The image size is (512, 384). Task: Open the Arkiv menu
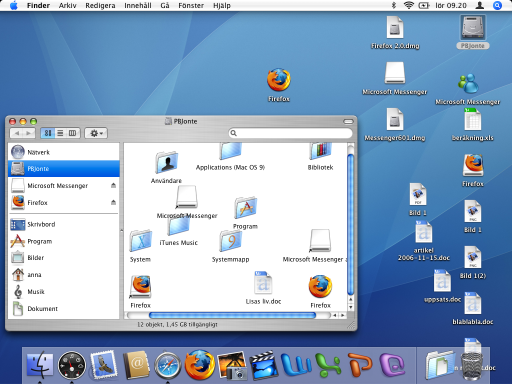click(x=67, y=5)
